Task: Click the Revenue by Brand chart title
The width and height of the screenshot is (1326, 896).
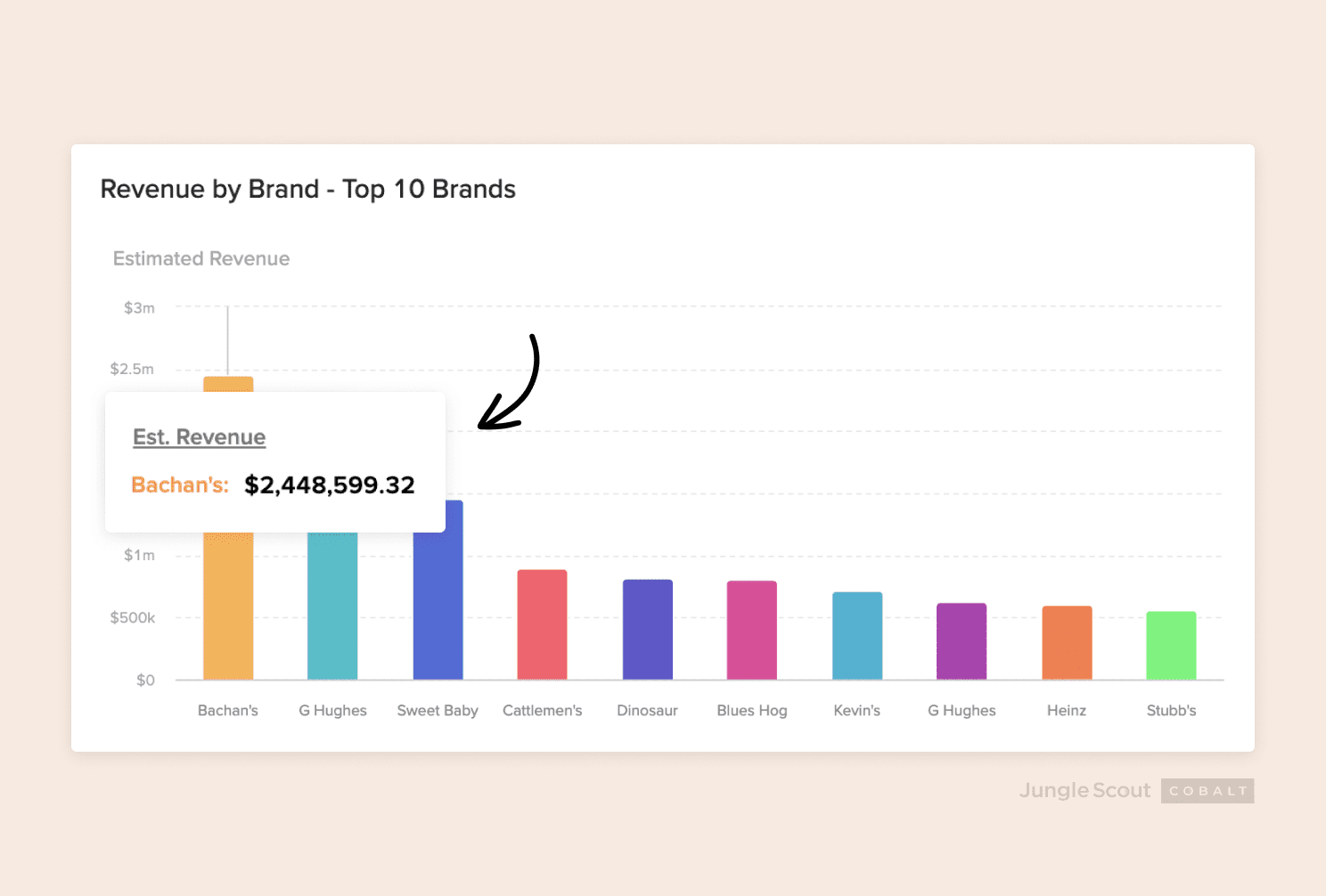Action: [307, 189]
